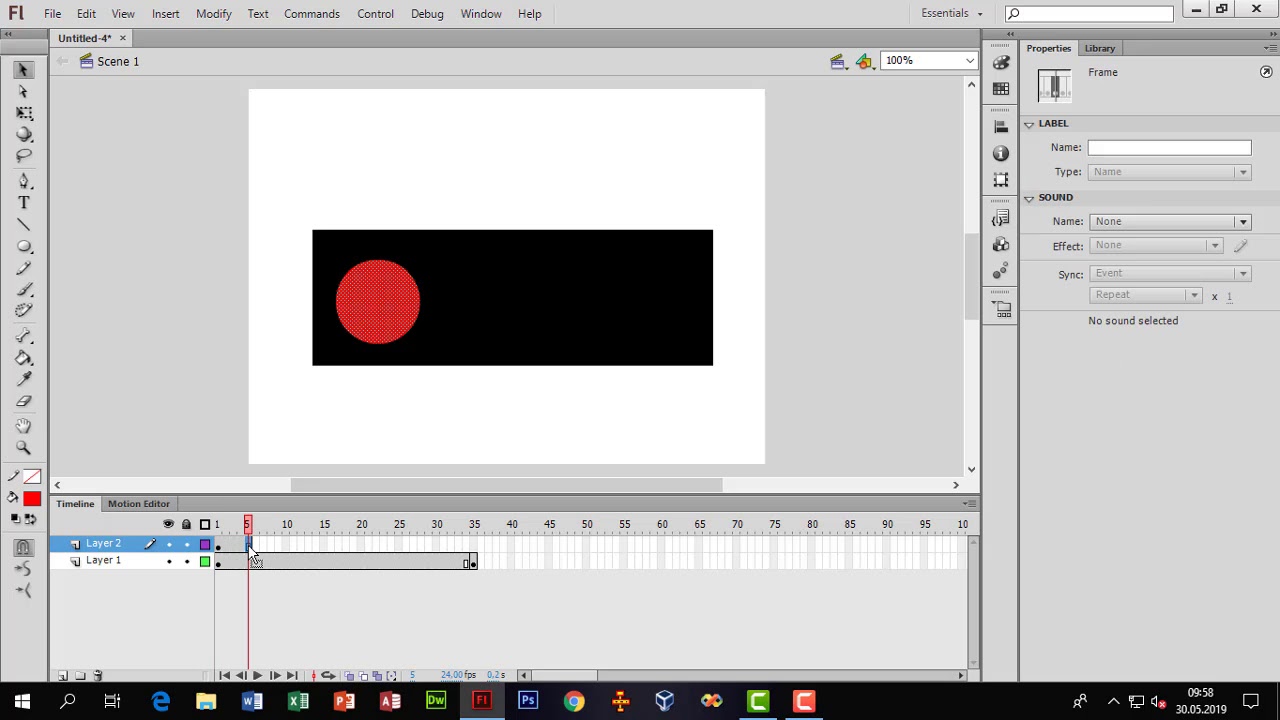Open the label Type dropdown
Image resolution: width=1280 pixels, height=720 pixels.
(1169, 172)
